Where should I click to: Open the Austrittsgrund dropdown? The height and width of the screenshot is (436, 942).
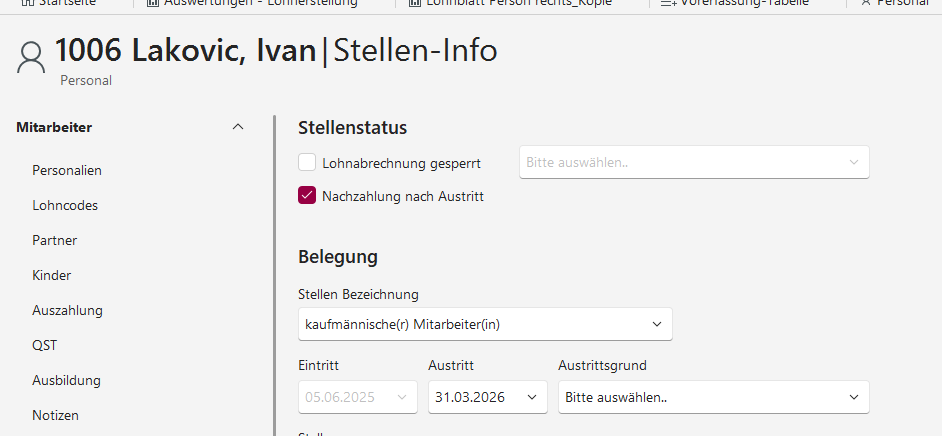point(713,397)
